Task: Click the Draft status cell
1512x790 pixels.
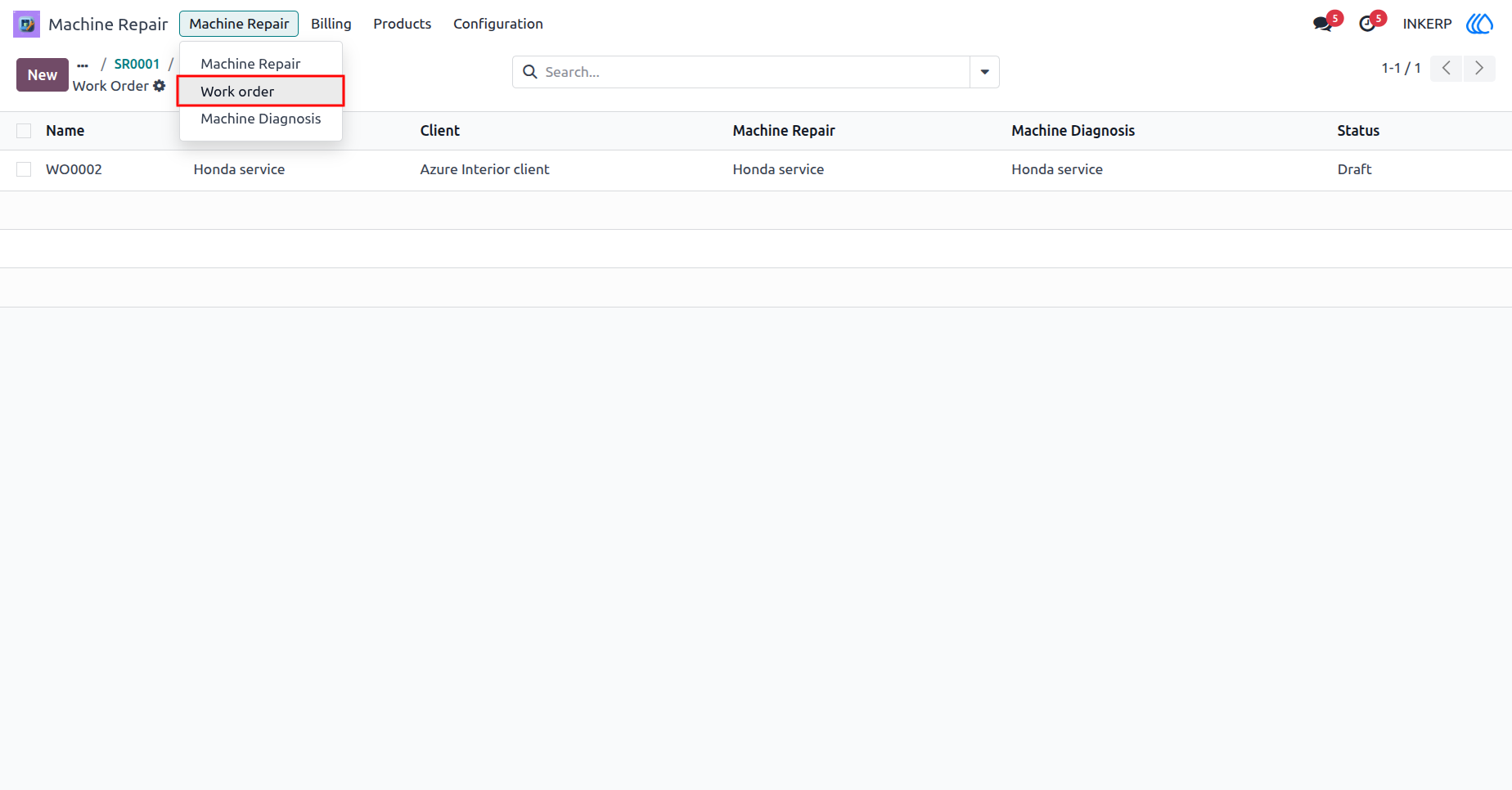Action: point(1354,169)
